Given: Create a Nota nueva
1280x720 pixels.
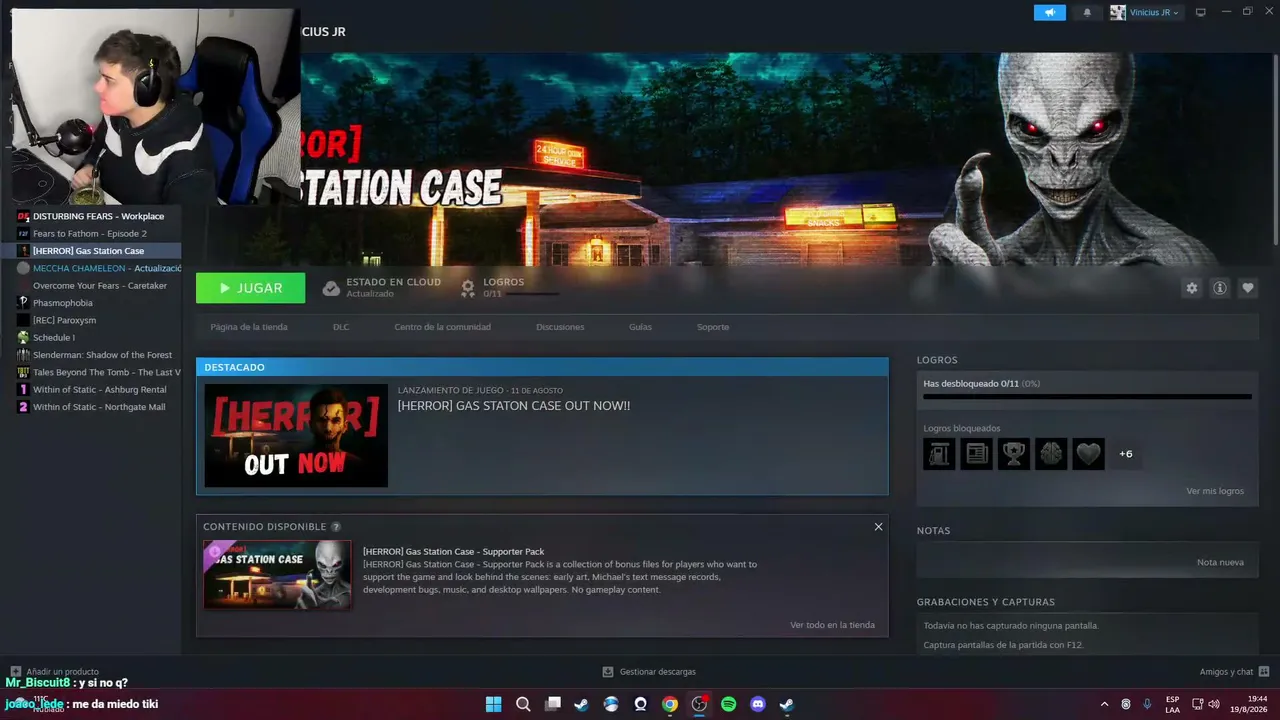Looking at the screenshot, I should (x=1220, y=562).
